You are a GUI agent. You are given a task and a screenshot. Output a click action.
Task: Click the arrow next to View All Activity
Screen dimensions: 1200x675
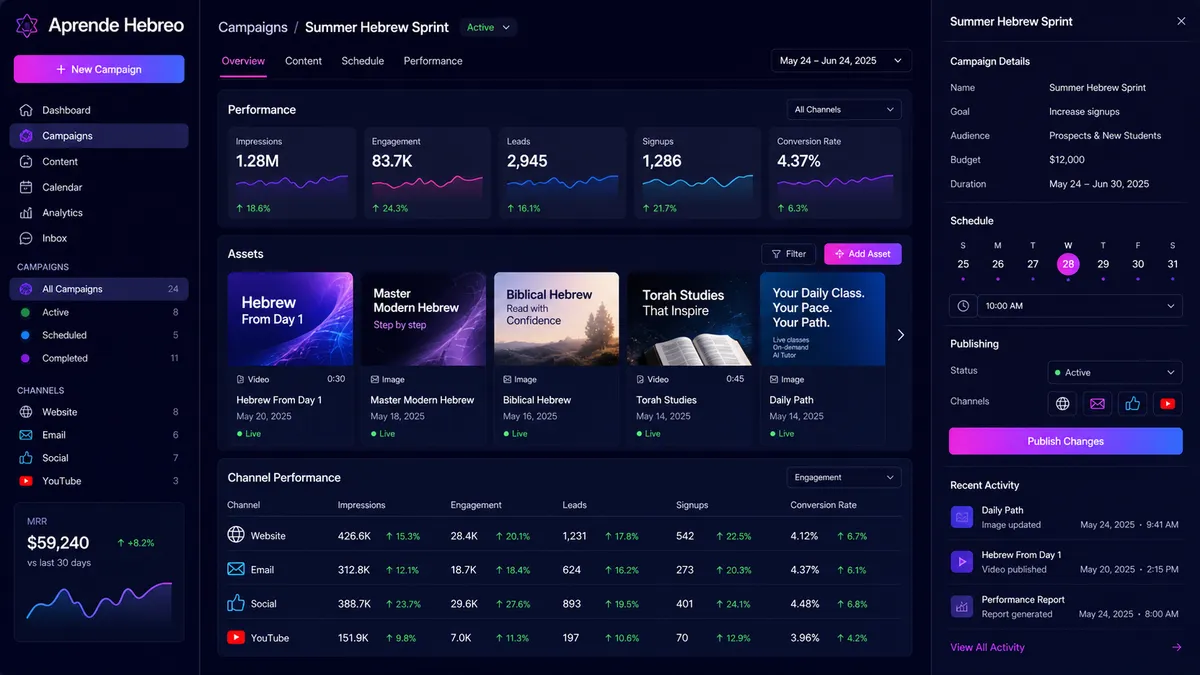click(1176, 647)
